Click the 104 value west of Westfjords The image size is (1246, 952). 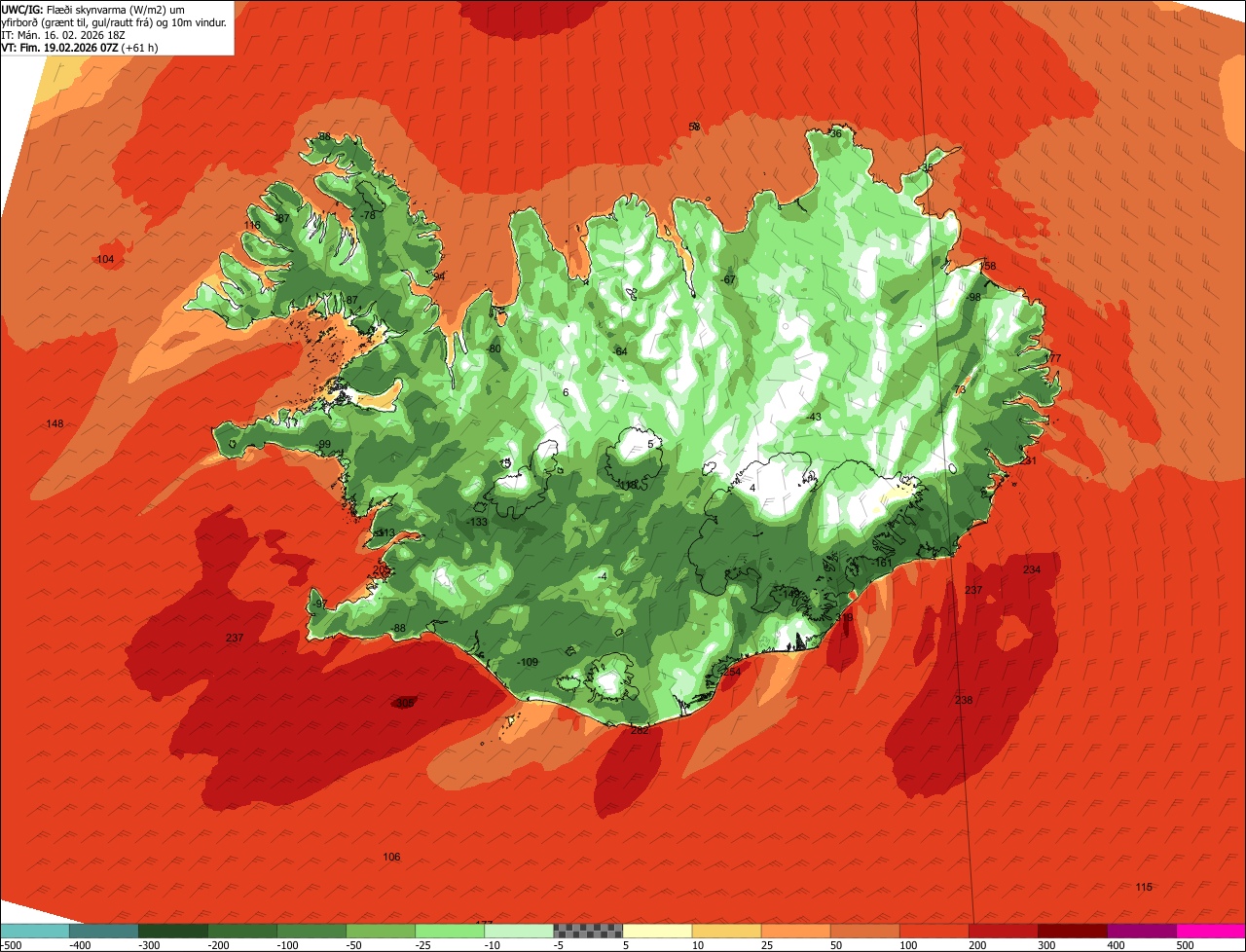click(106, 259)
